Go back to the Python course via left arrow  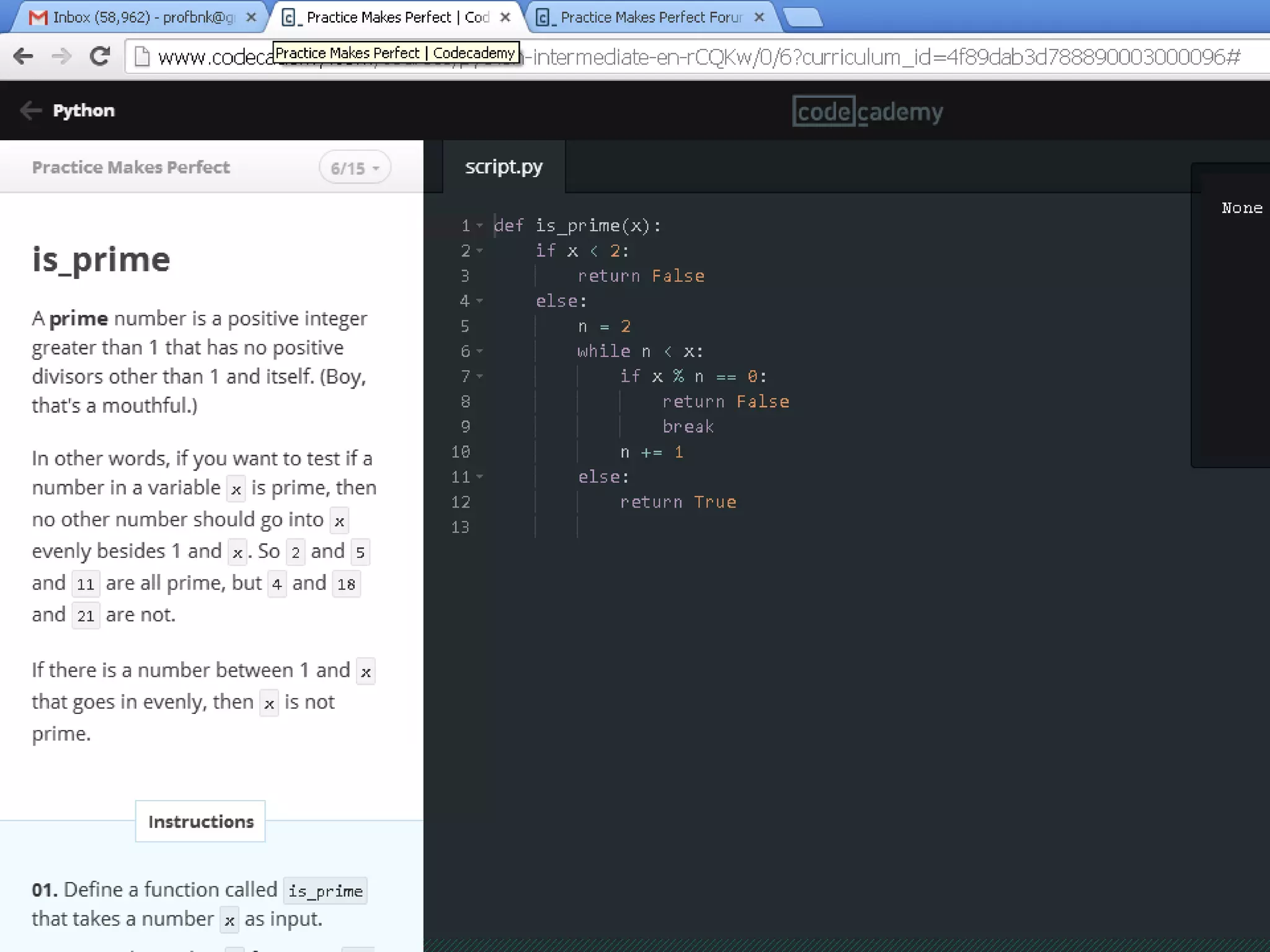click(30, 110)
